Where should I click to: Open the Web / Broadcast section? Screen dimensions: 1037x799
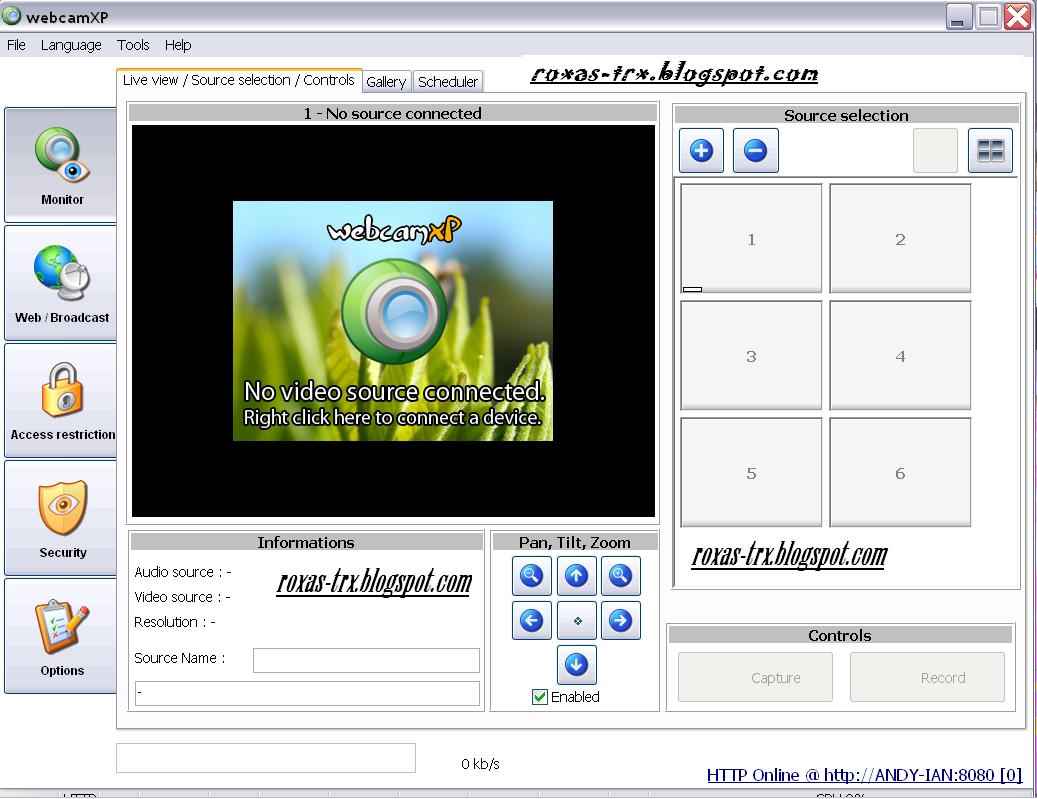coord(61,283)
